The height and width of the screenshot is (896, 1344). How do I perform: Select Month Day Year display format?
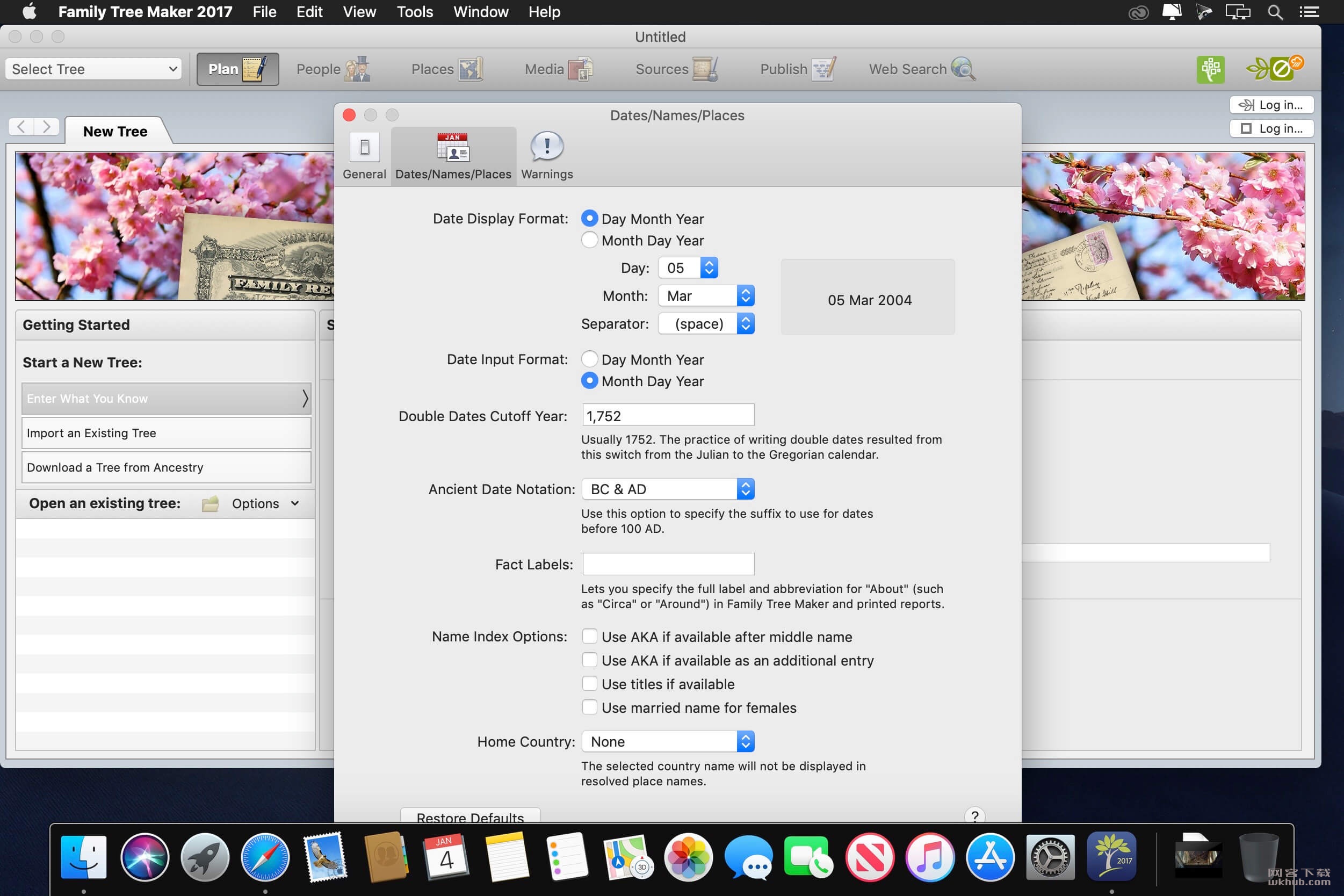coord(589,240)
